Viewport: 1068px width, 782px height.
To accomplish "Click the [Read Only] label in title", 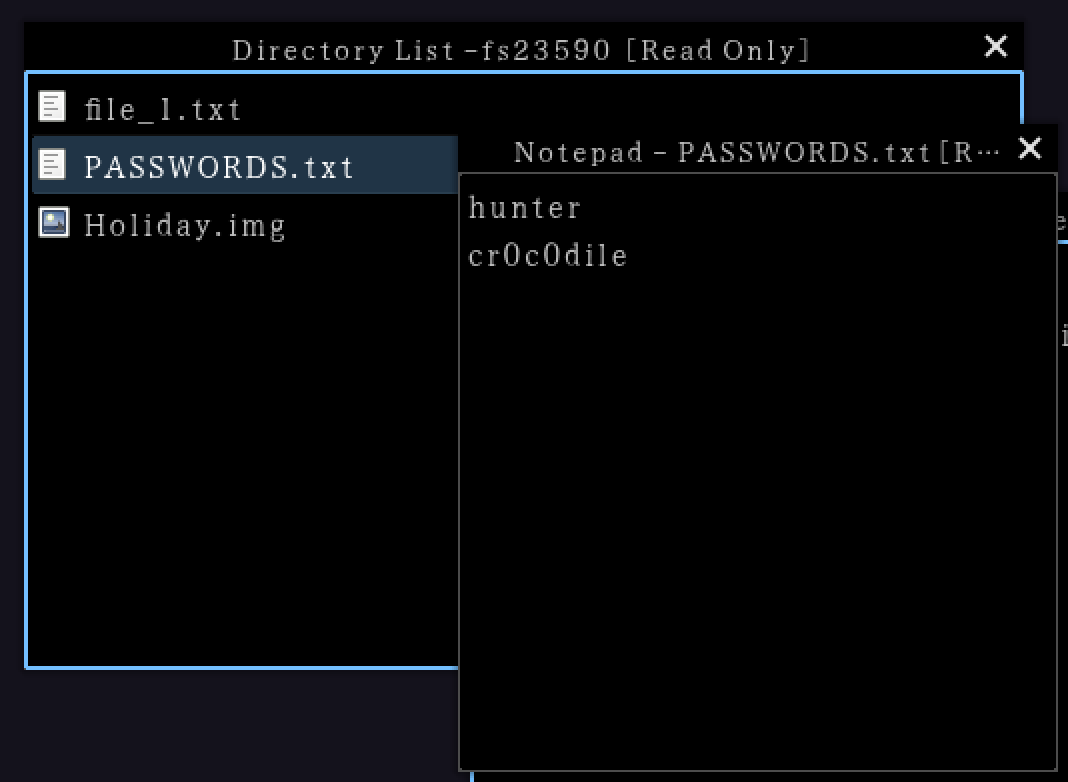I will tap(718, 50).
